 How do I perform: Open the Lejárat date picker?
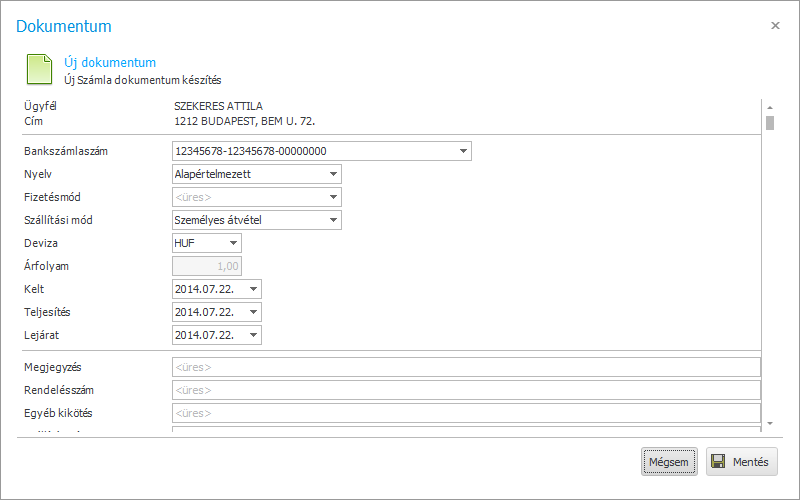pyautogui.click(x=253, y=335)
